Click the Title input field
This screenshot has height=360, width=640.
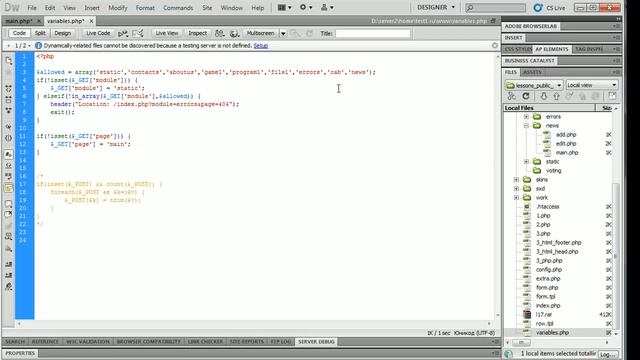point(373,33)
